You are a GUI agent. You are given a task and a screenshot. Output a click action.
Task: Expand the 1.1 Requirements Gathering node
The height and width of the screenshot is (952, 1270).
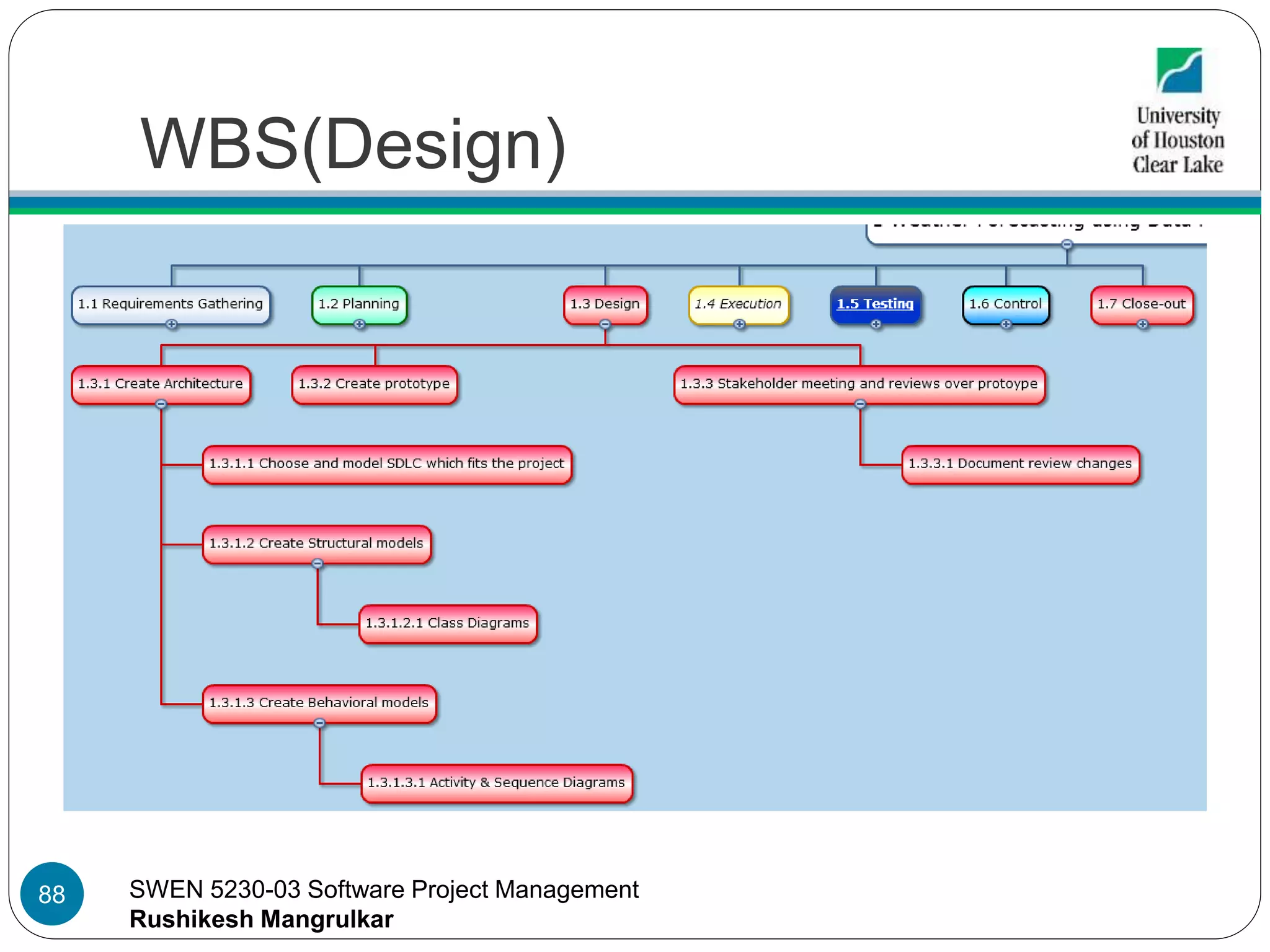tap(172, 324)
